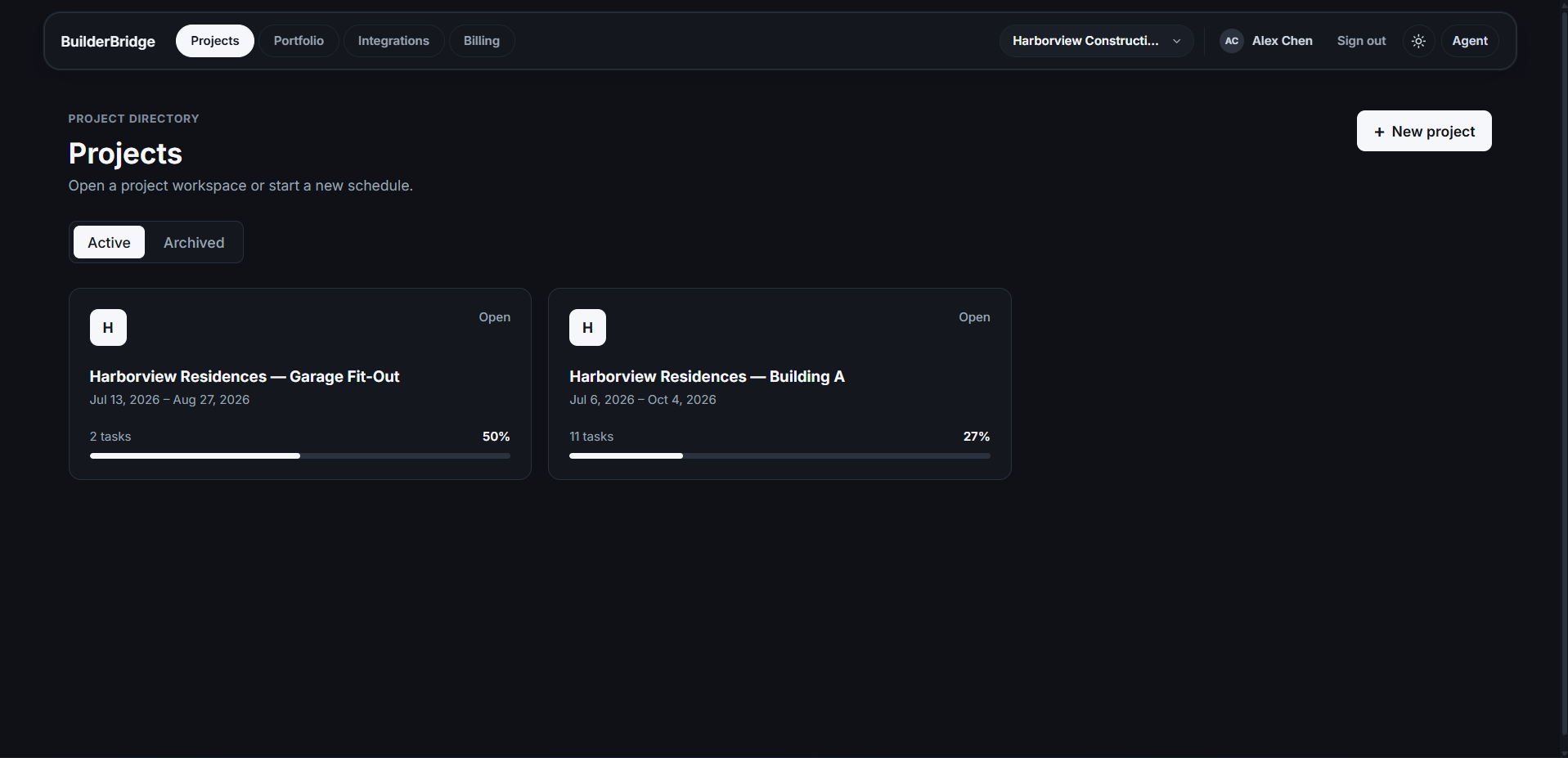This screenshot has height=758, width=1568.
Task: Select the Active projects filter
Action: [x=109, y=242]
